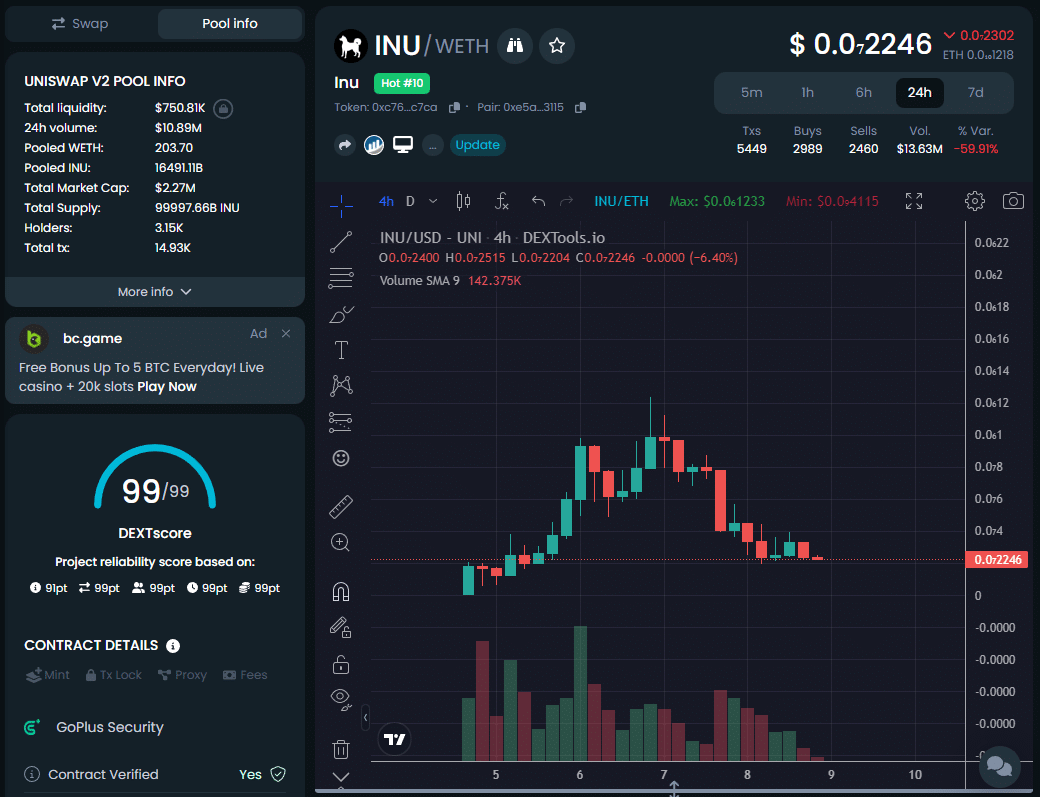
Task: Click the GoPlus Security logo
Action: pyautogui.click(x=31, y=727)
